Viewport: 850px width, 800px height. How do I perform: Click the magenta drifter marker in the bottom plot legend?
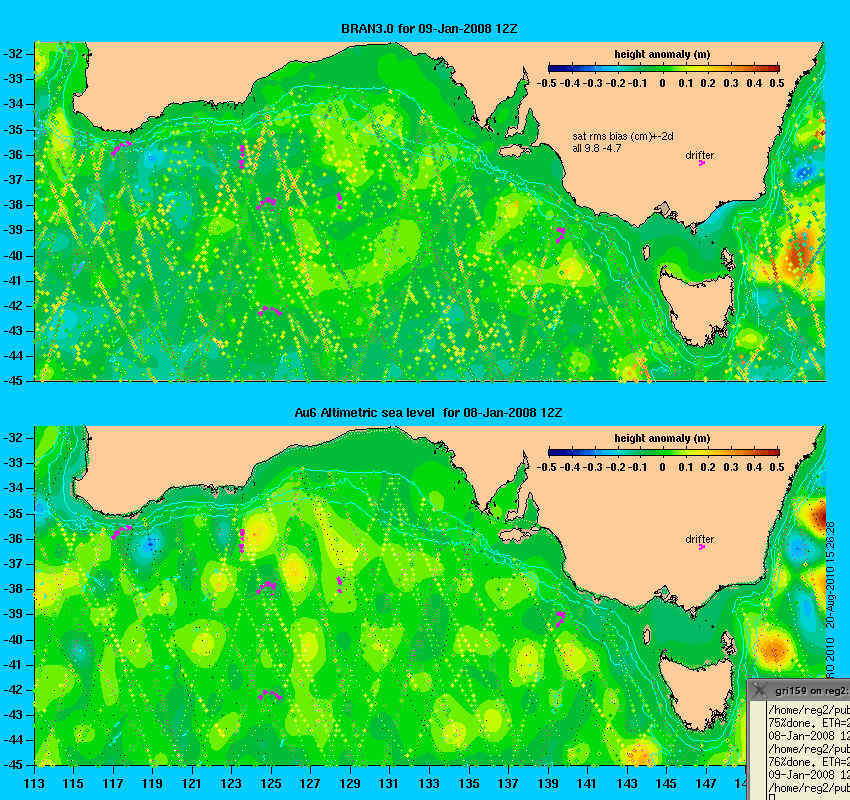click(x=701, y=547)
